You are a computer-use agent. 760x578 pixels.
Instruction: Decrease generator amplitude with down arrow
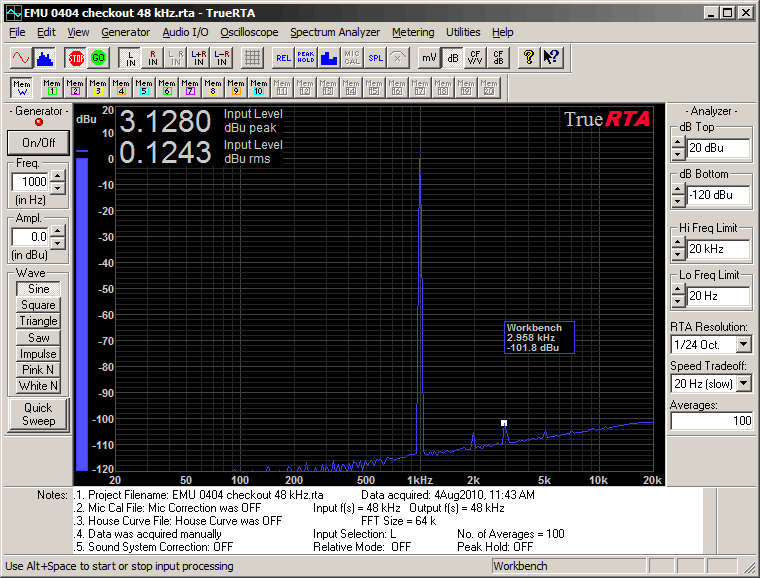pyautogui.click(x=58, y=243)
